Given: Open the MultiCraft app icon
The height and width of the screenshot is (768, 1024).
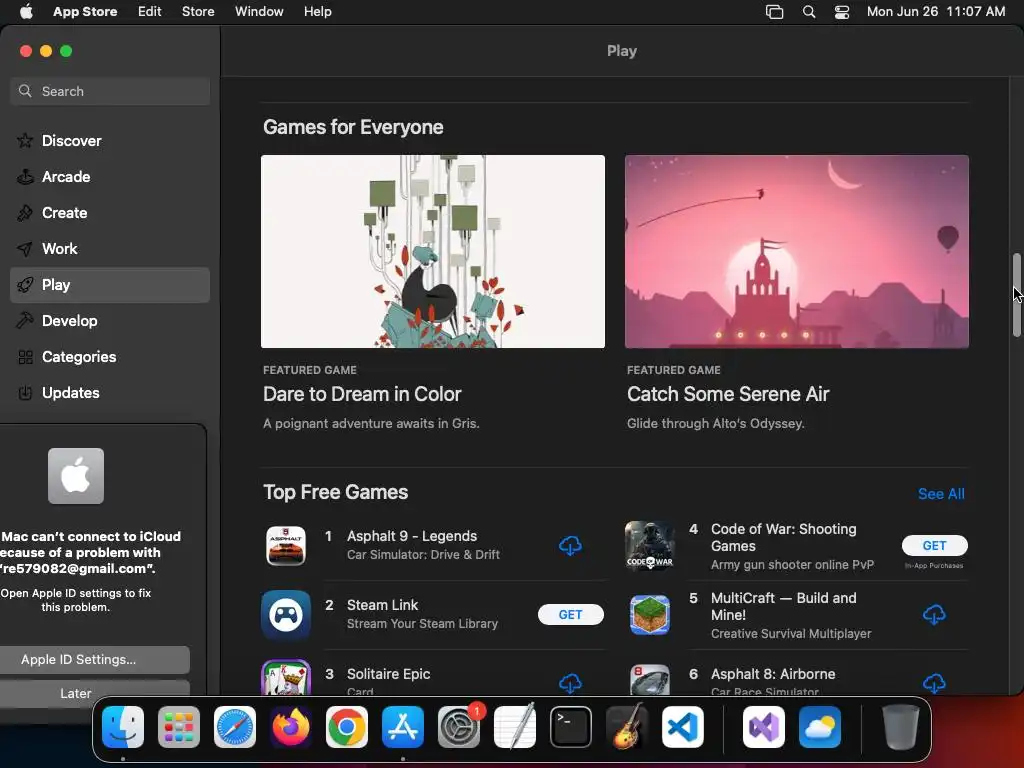Looking at the screenshot, I should [650, 615].
